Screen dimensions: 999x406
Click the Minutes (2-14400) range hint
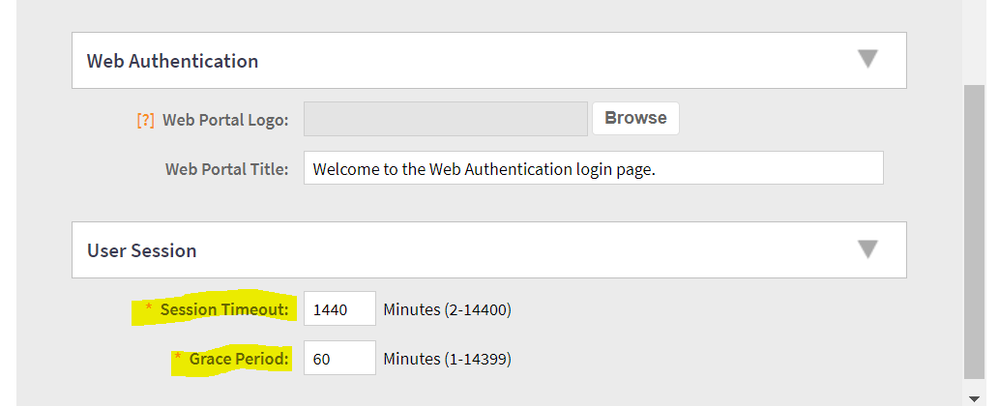click(x=447, y=310)
